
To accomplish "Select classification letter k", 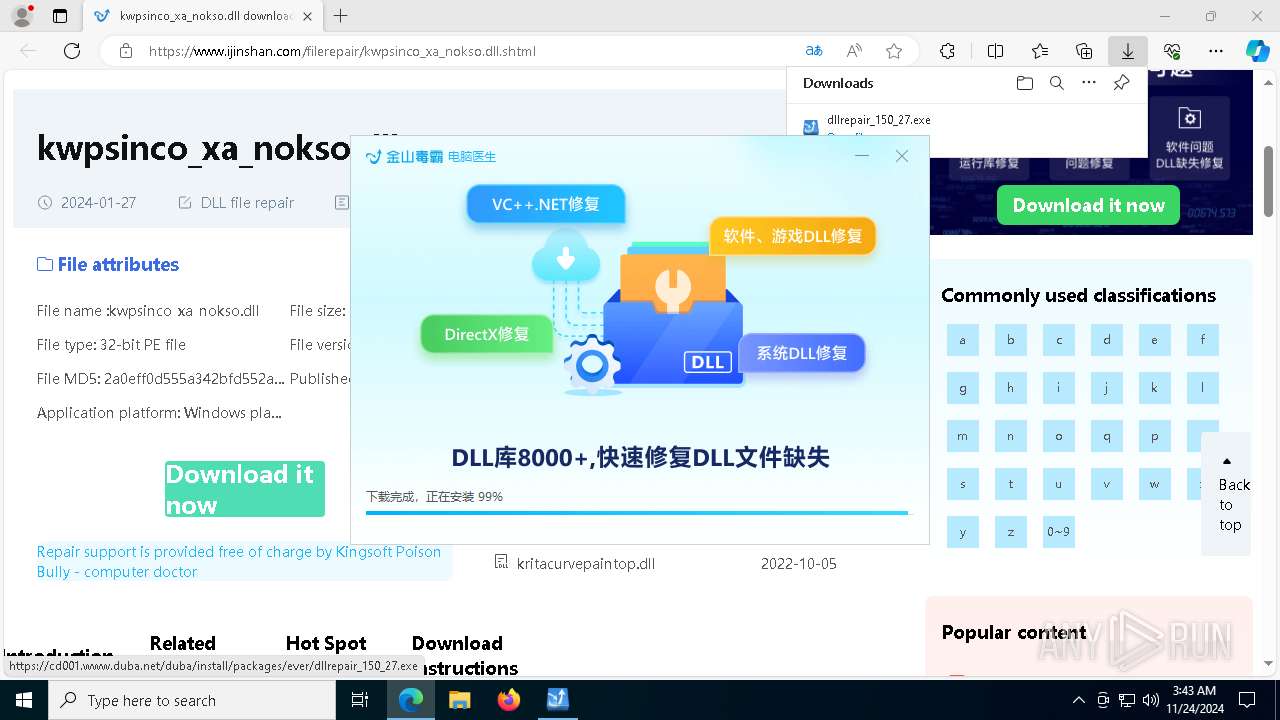I will point(1155,388).
